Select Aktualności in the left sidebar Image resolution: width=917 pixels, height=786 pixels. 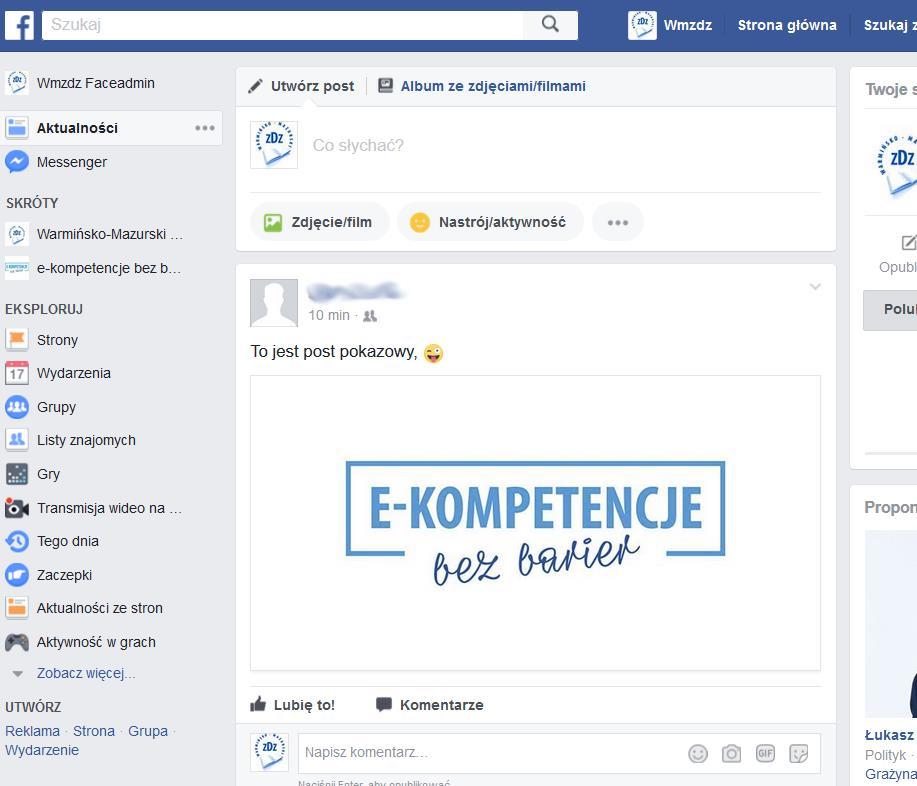77,128
